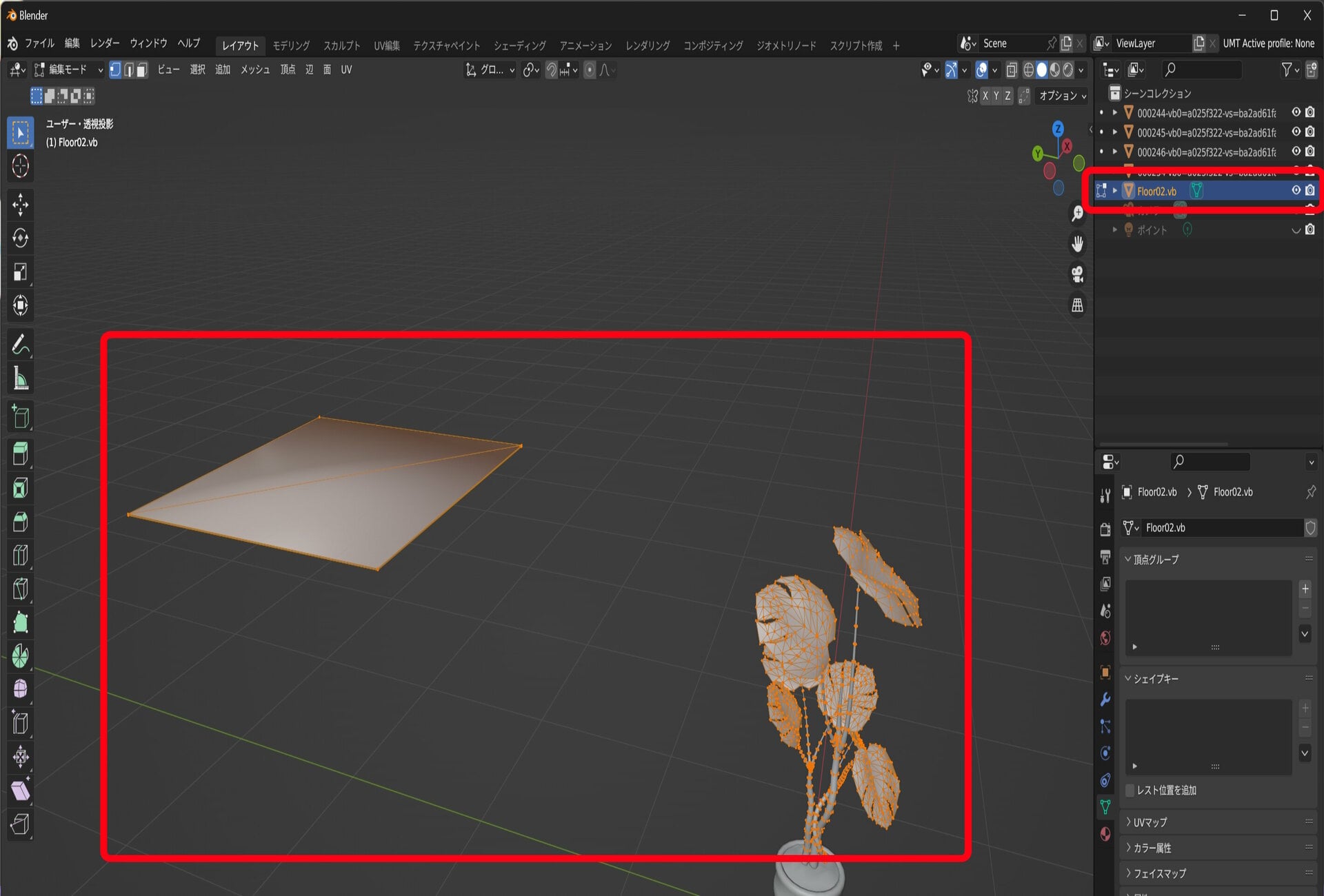
Task: Add a vertex group with plus button
Action: click(1305, 589)
